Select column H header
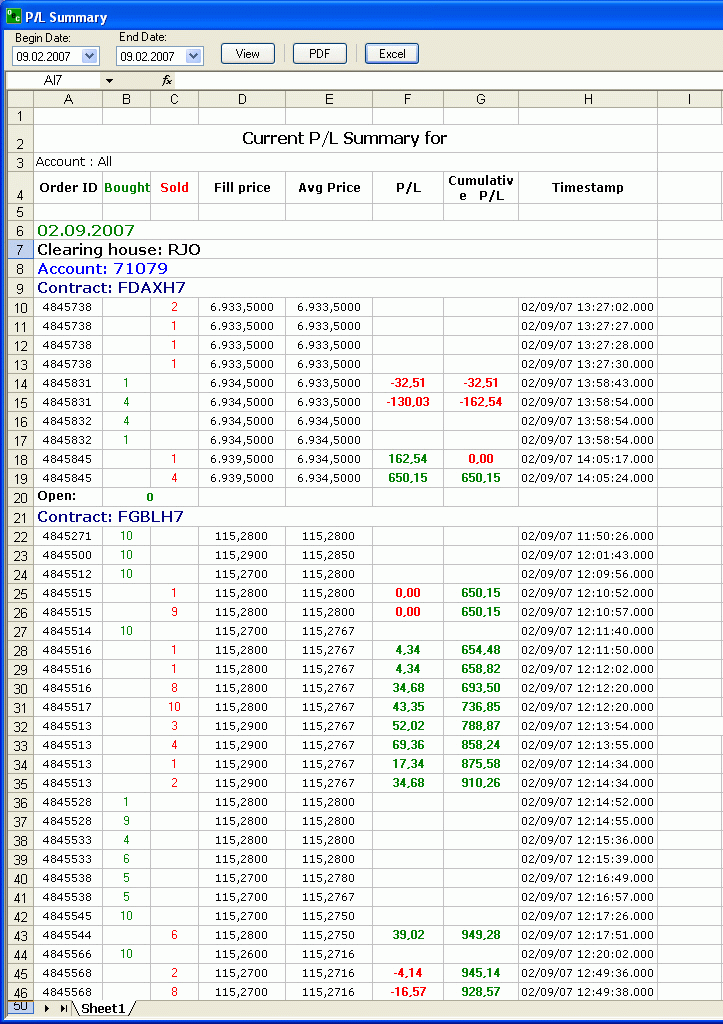The height and width of the screenshot is (1024, 723). (587, 99)
